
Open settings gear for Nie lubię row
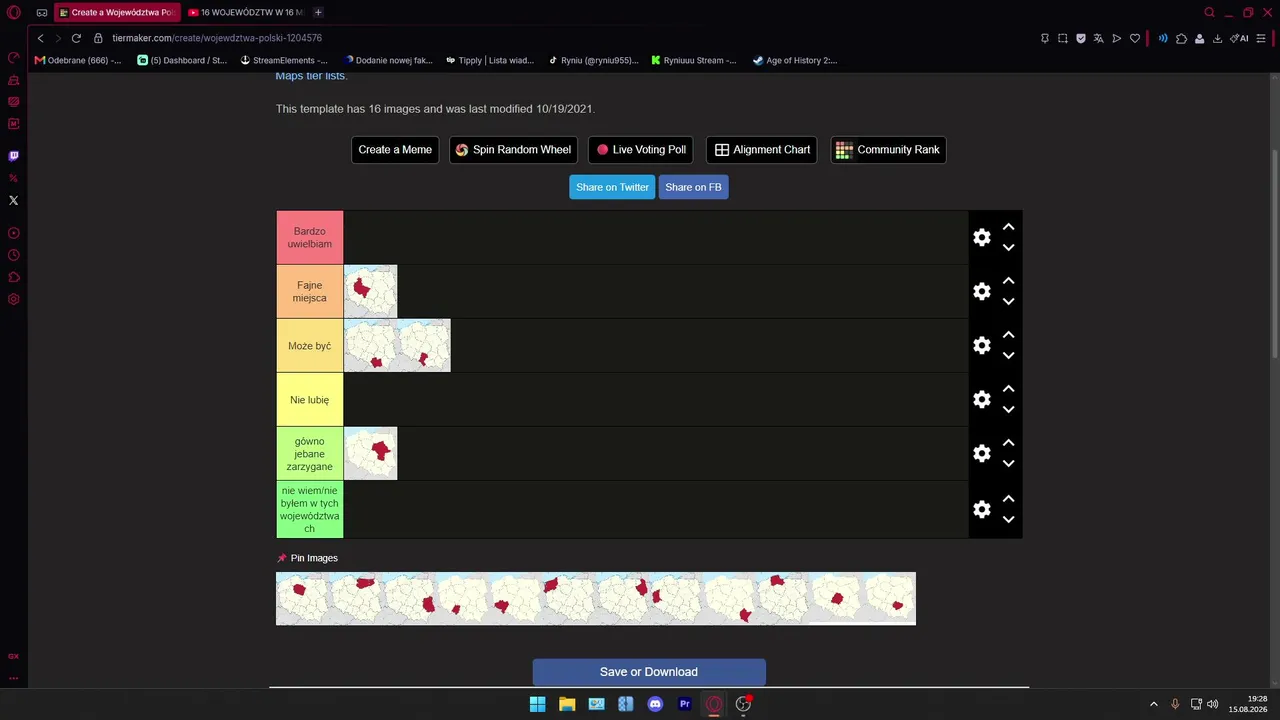pos(982,399)
